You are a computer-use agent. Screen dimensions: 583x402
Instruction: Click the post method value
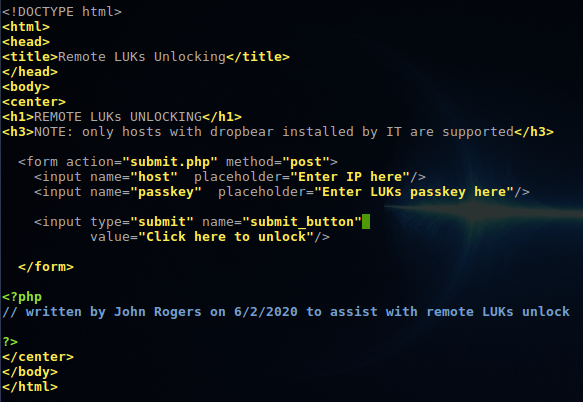306,162
